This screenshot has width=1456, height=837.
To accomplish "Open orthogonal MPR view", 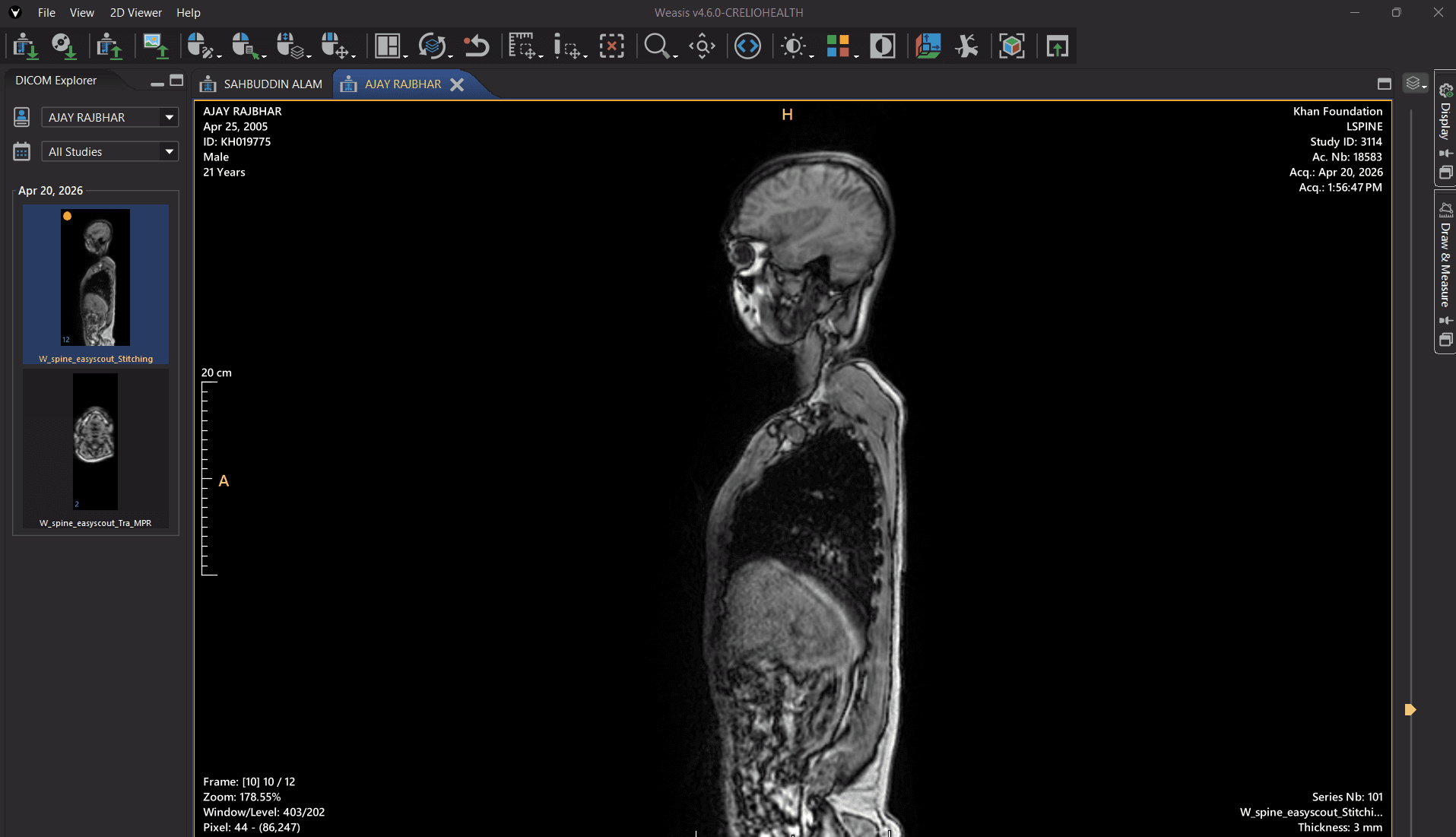I will [928, 46].
